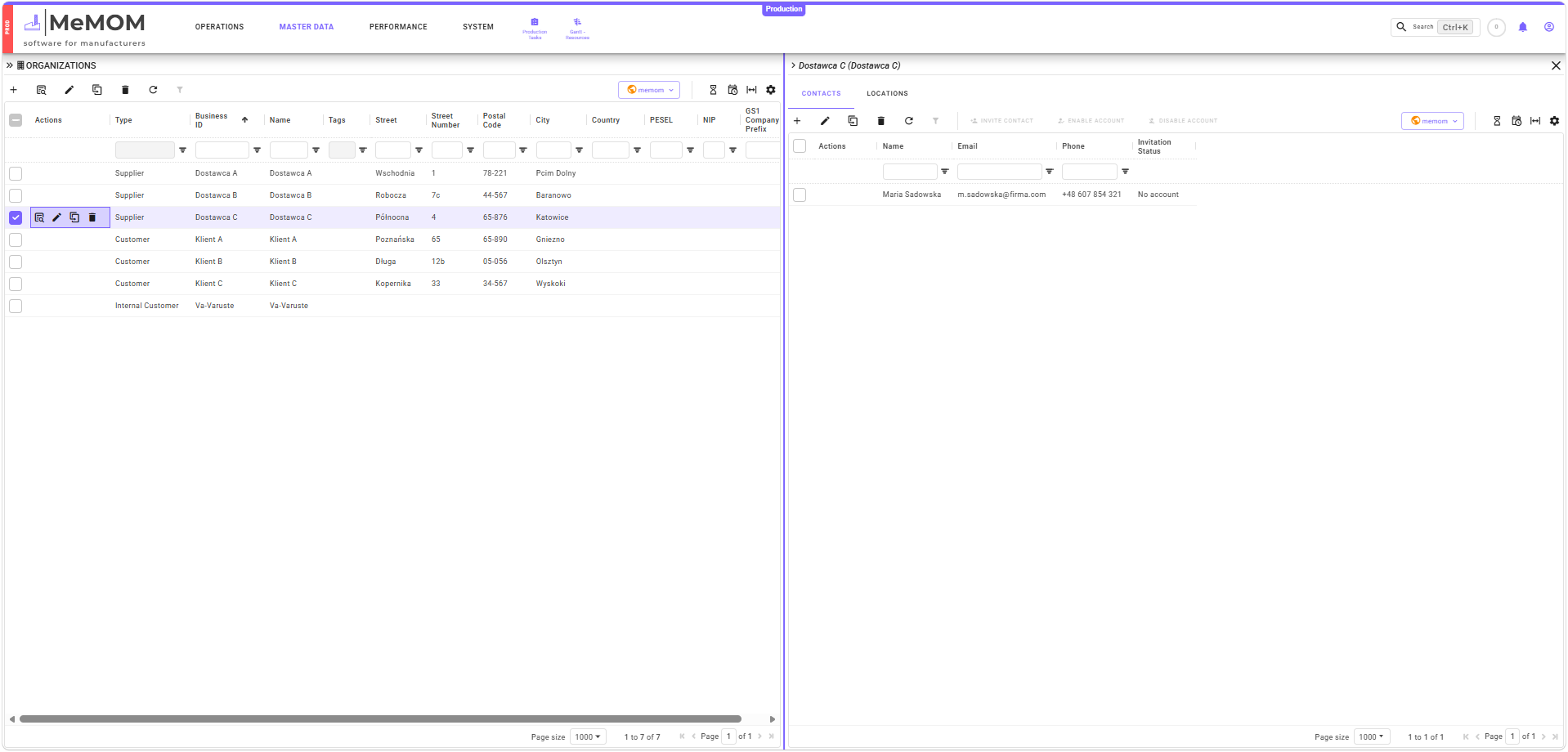The image size is (1568, 752).
Task: Open the SYSTEM menu
Action: point(478,27)
